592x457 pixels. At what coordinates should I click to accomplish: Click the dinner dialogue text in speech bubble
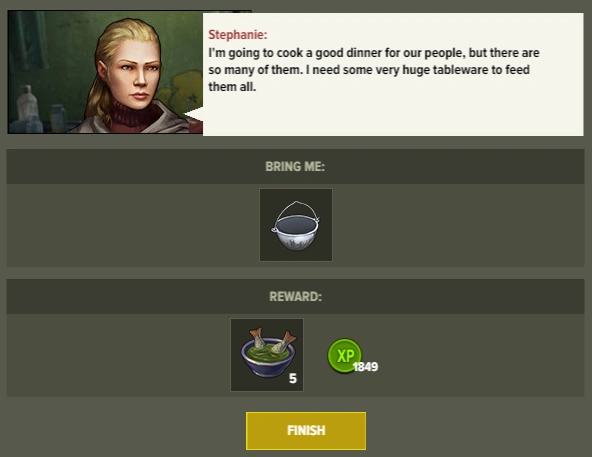(x=373, y=69)
